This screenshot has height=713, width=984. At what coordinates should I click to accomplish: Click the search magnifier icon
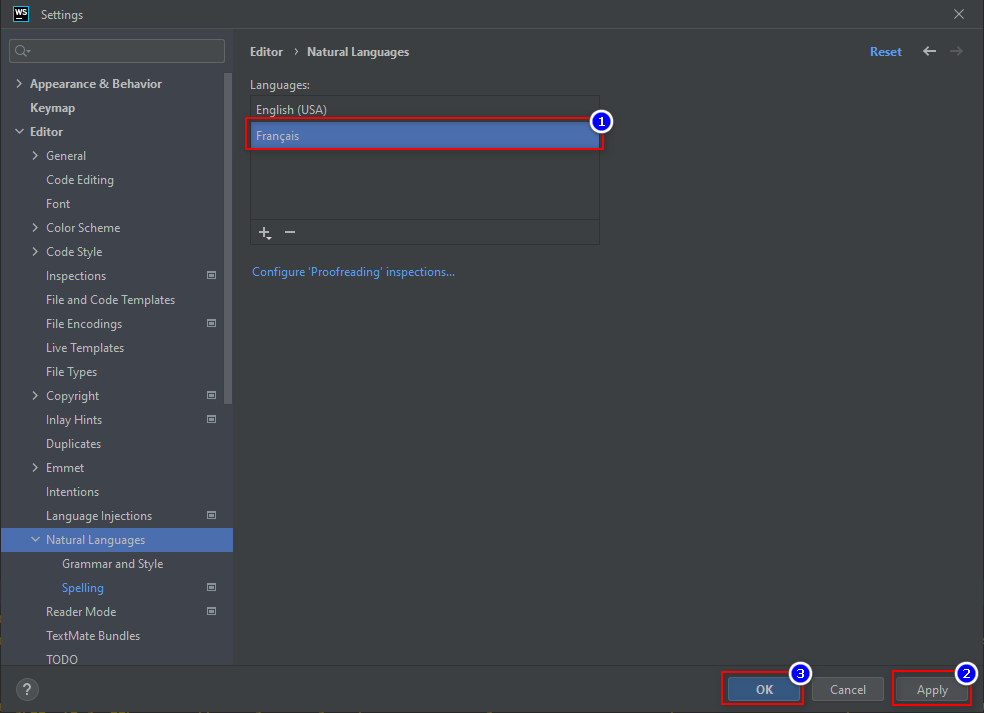(22, 51)
